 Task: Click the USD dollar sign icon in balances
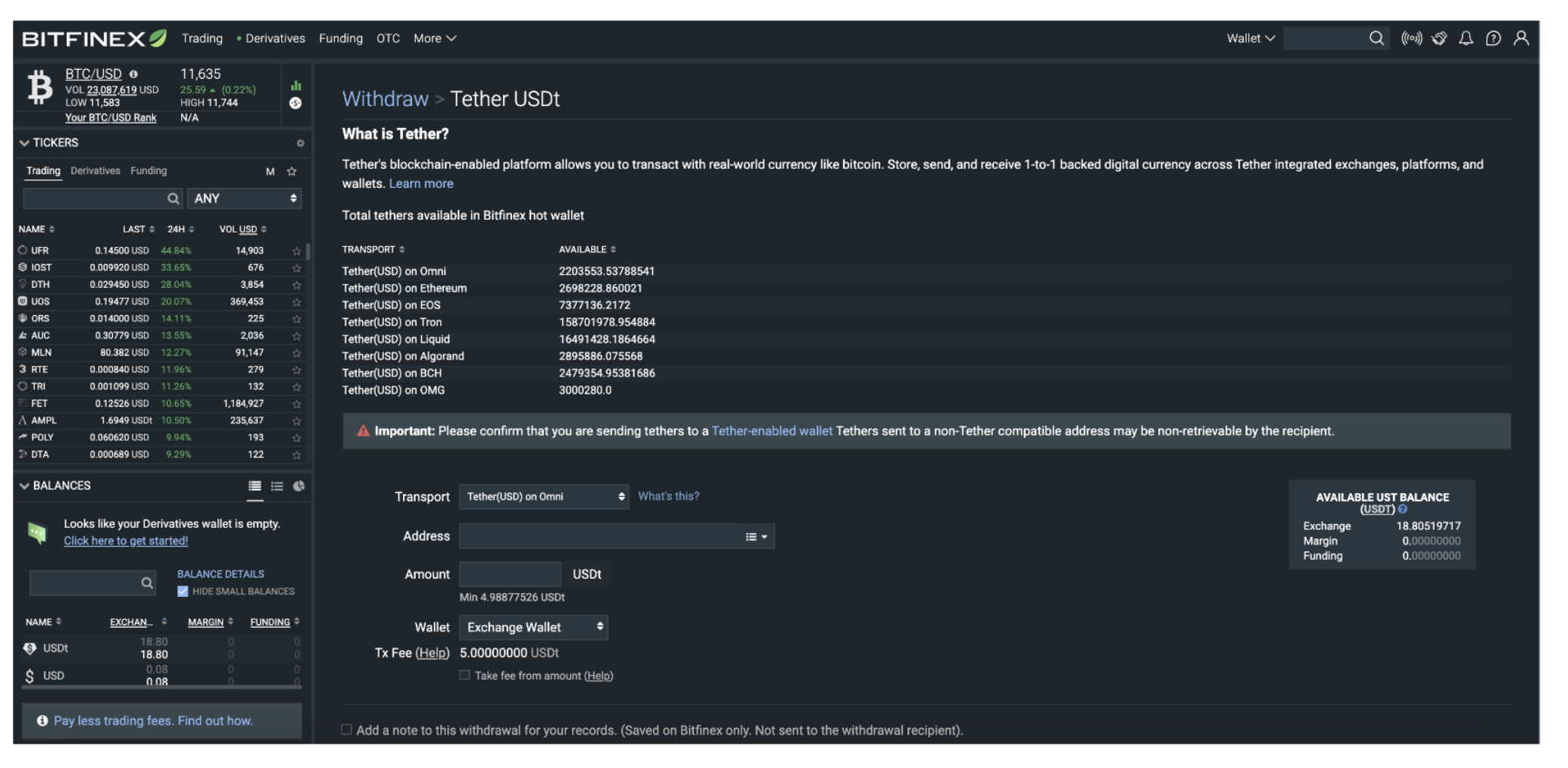pyautogui.click(x=30, y=676)
